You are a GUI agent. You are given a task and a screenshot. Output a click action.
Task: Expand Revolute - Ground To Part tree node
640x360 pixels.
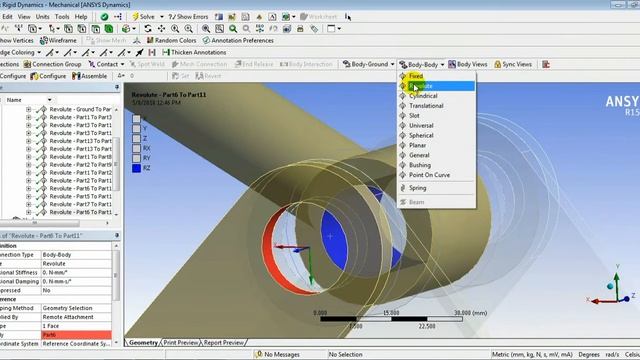[28, 109]
